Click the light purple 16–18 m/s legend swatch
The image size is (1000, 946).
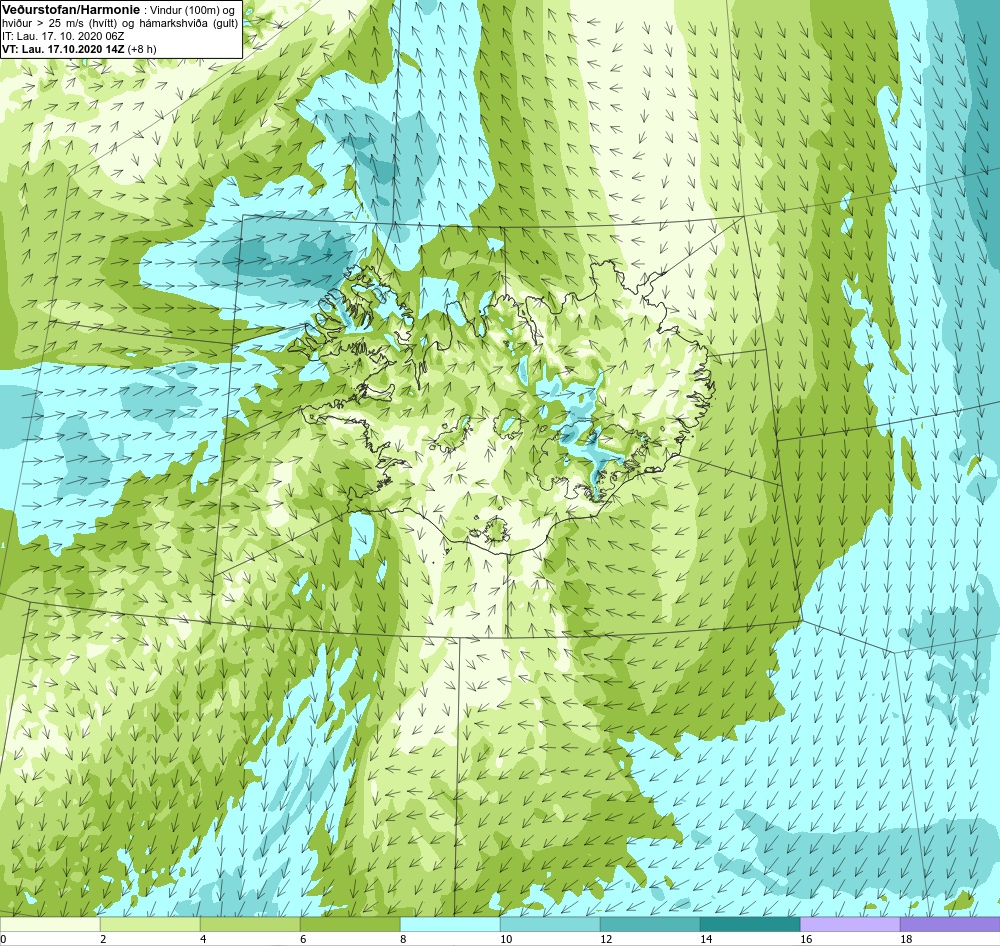point(850,925)
